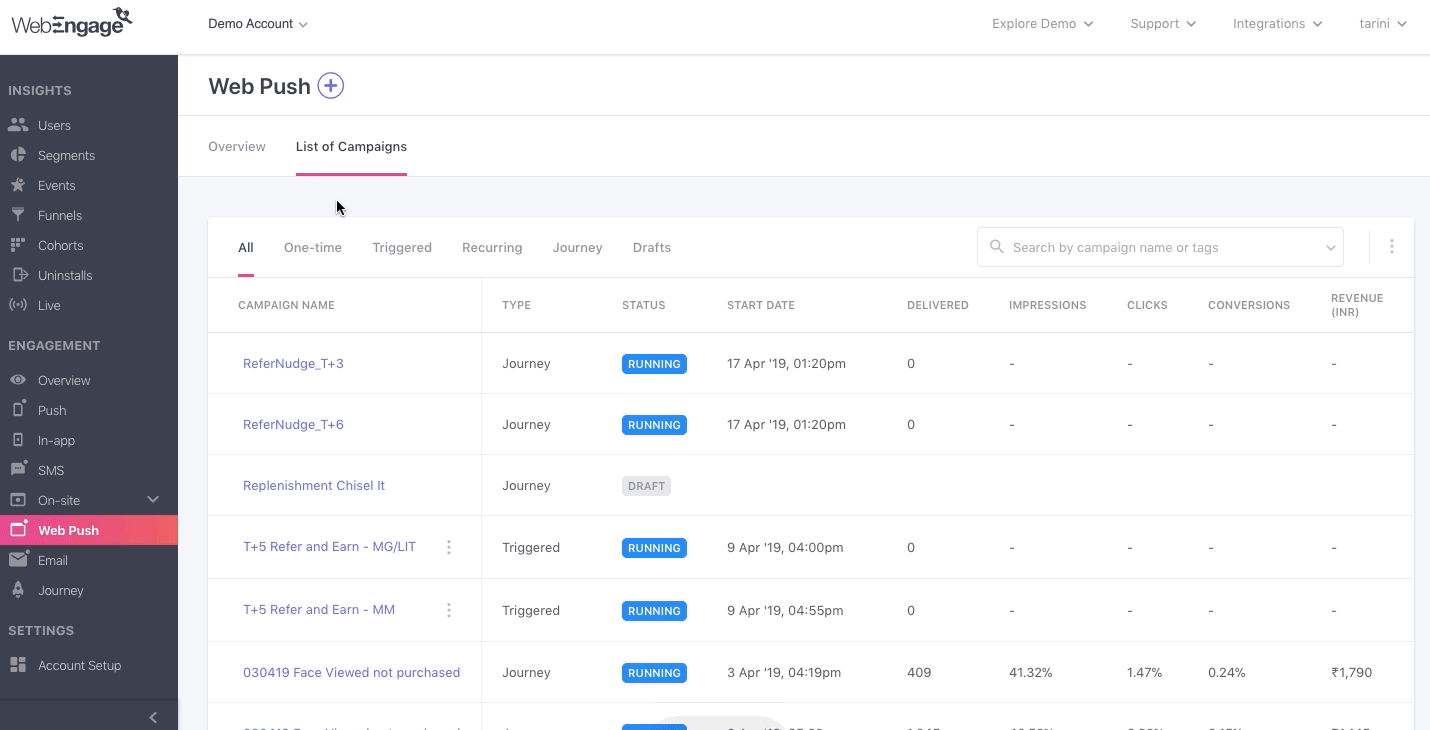Filter by One-time campaigns tab
The width and height of the screenshot is (1430, 730).
[313, 248]
